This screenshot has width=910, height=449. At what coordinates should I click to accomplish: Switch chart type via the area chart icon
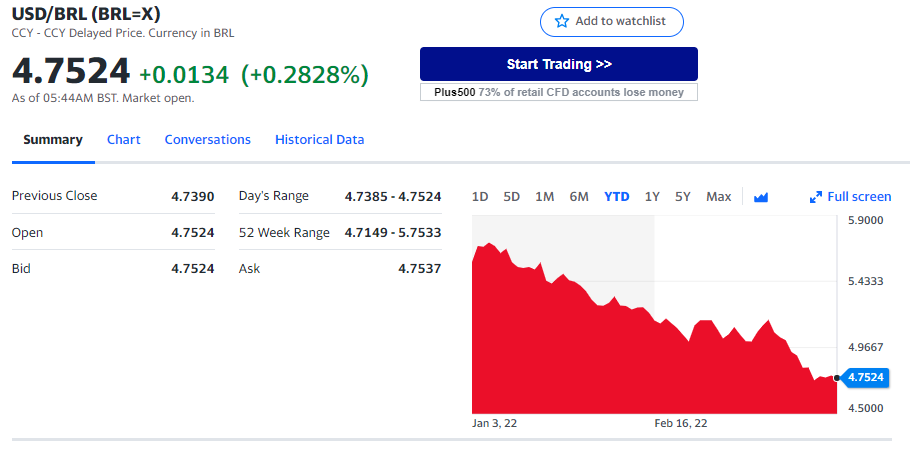(761, 197)
